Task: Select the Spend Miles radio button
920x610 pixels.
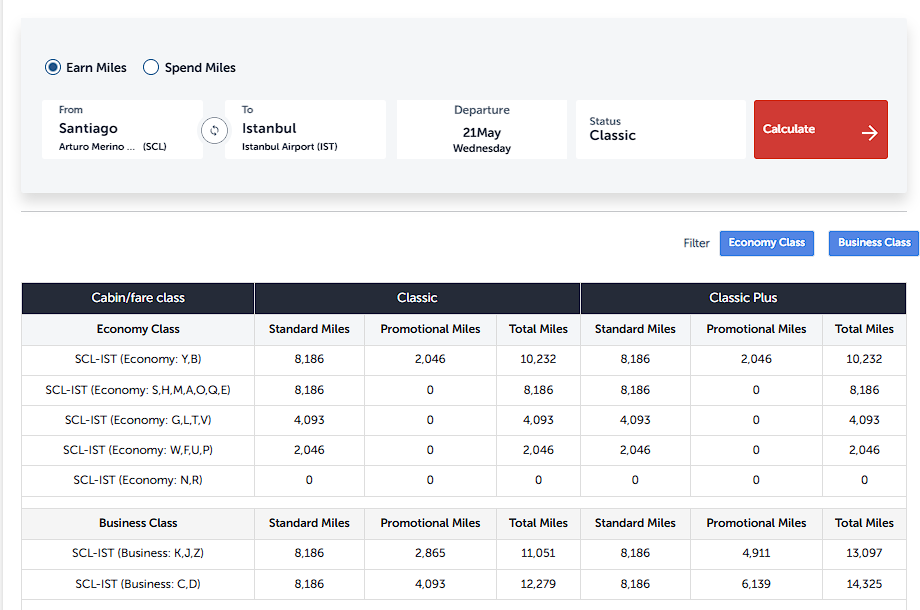Action: pyautogui.click(x=151, y=68)
